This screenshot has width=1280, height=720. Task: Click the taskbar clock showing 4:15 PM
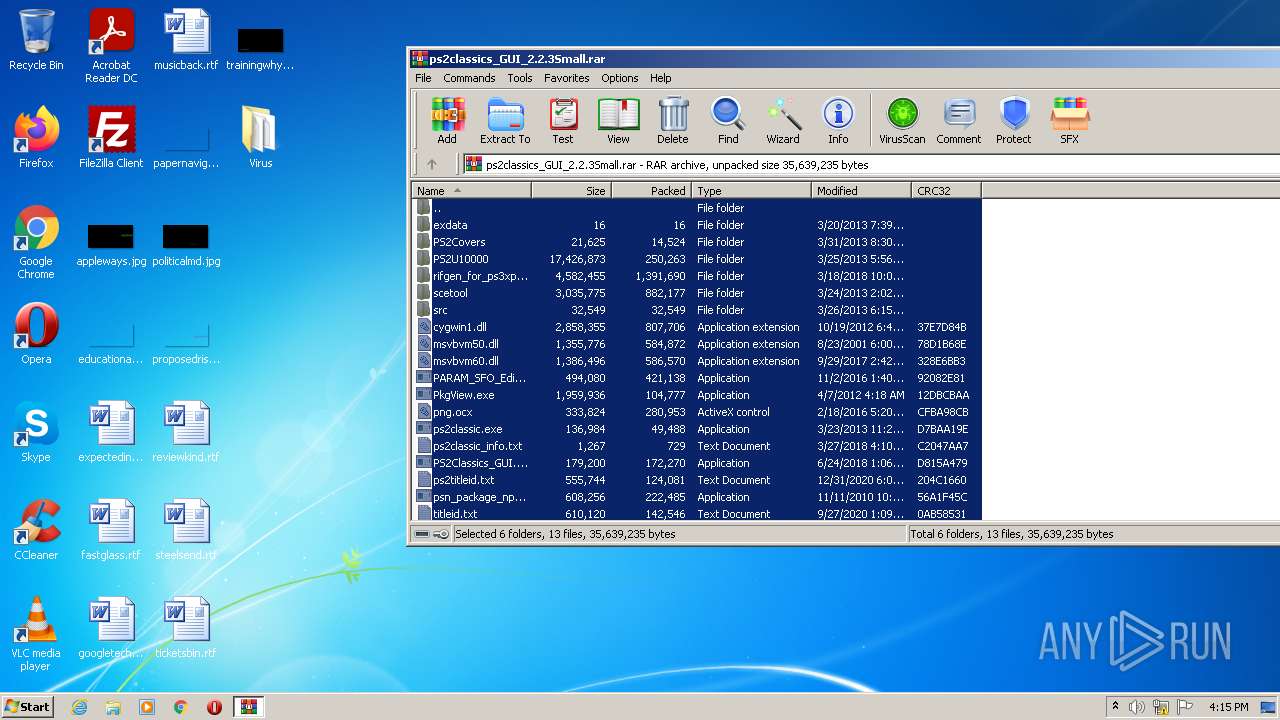(x=1228, y=707)
